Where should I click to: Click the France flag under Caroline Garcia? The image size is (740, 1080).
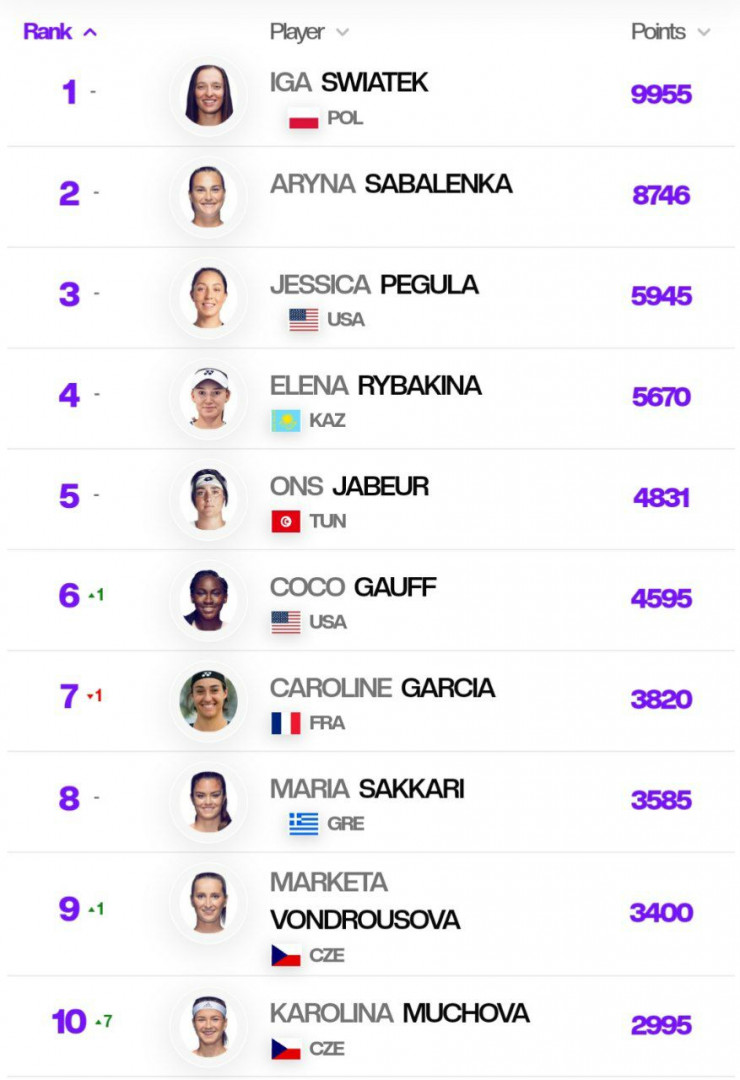click(x=285, y=723)
